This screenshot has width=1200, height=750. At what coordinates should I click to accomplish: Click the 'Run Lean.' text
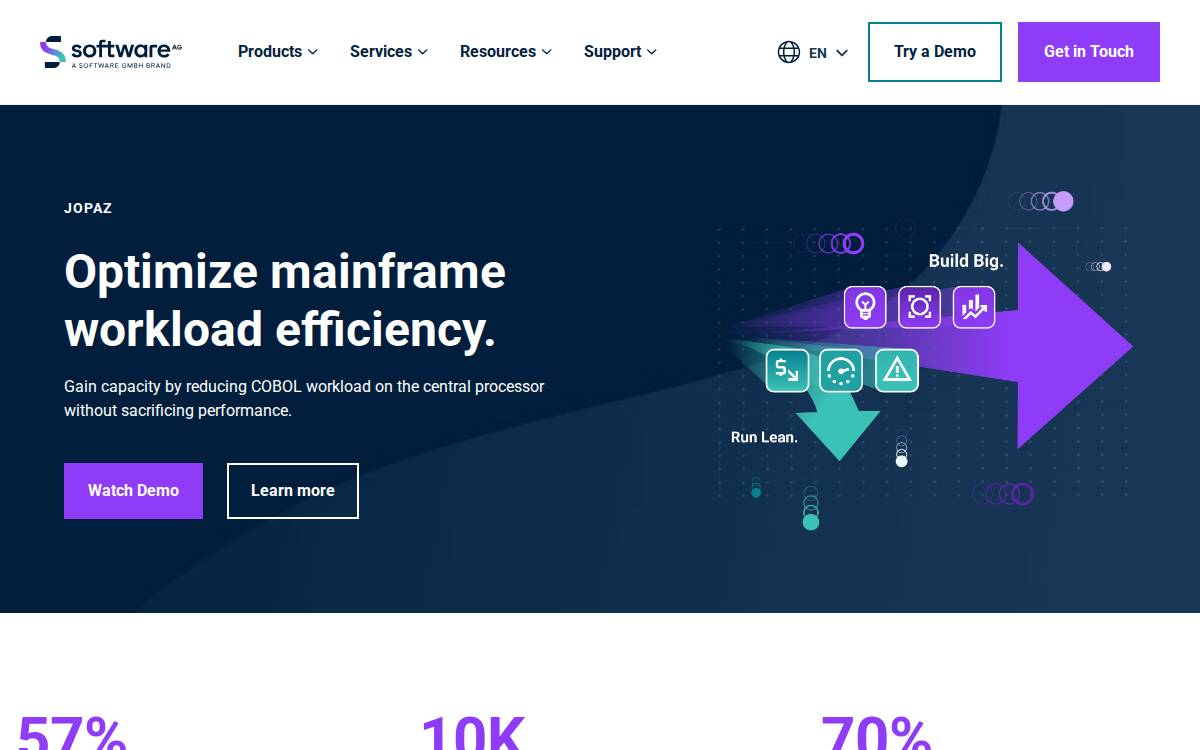764,437
